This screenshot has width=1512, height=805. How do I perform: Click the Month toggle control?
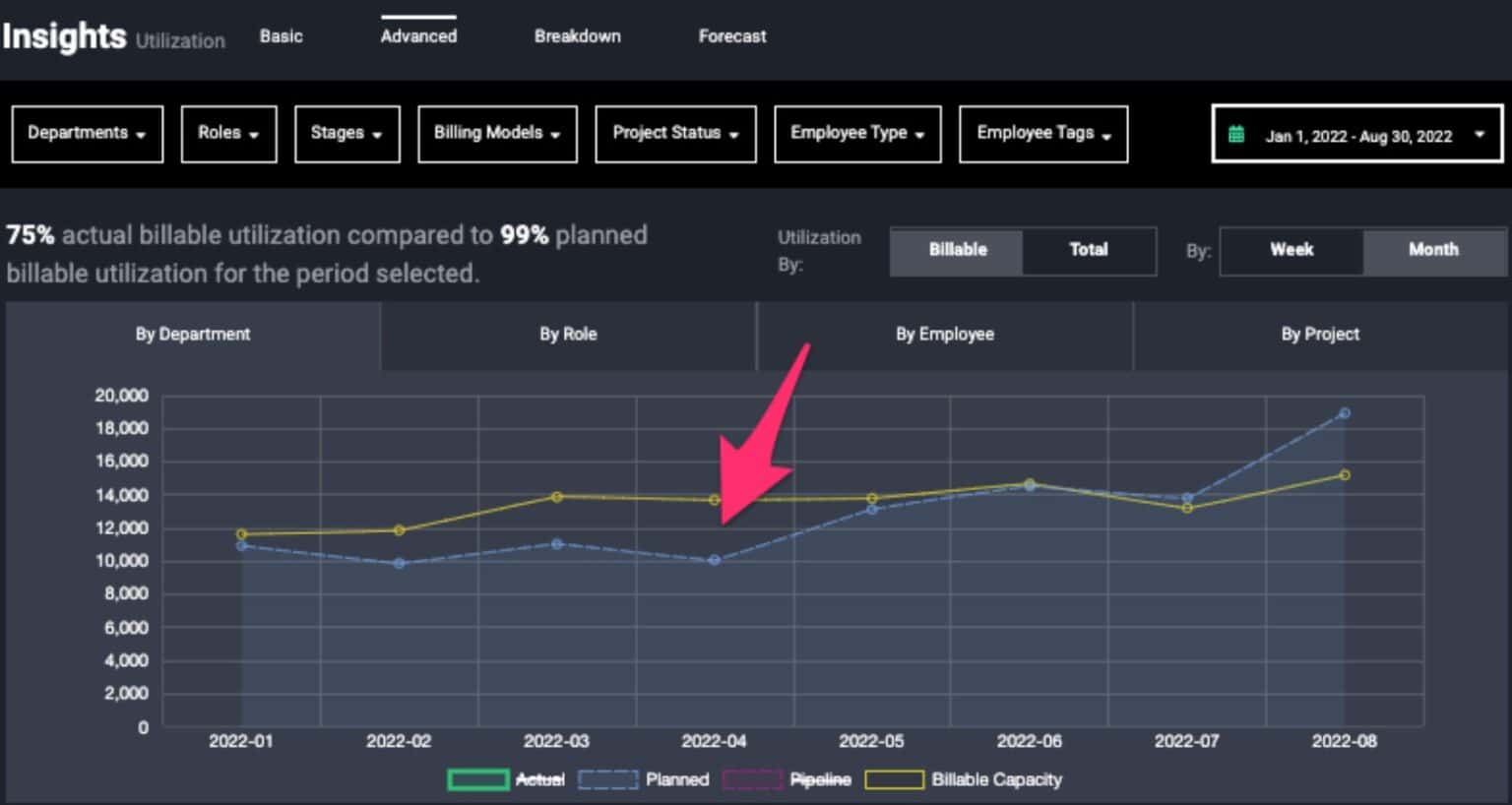point(1433,250)
